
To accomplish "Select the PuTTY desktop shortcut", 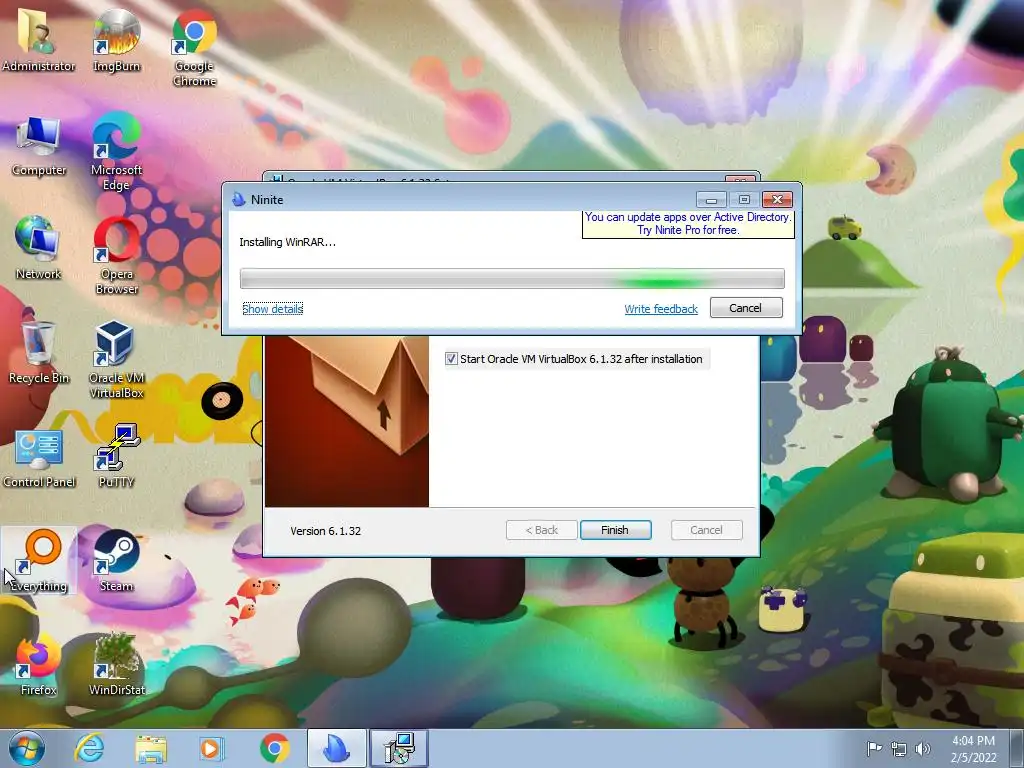I will [x=116, y=456].
